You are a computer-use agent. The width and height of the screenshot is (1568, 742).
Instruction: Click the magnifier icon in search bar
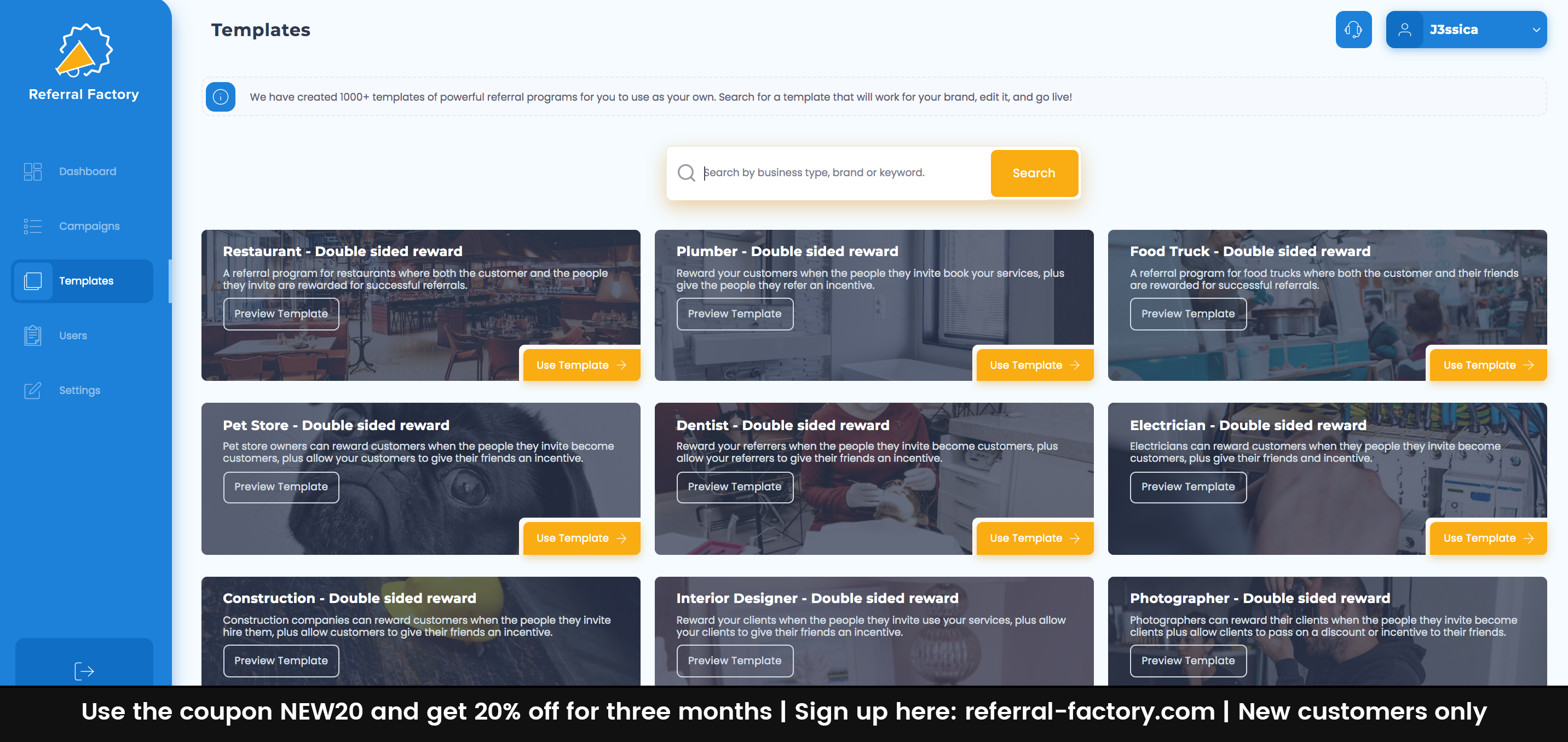pyautogui.click(x=687, y=173)
